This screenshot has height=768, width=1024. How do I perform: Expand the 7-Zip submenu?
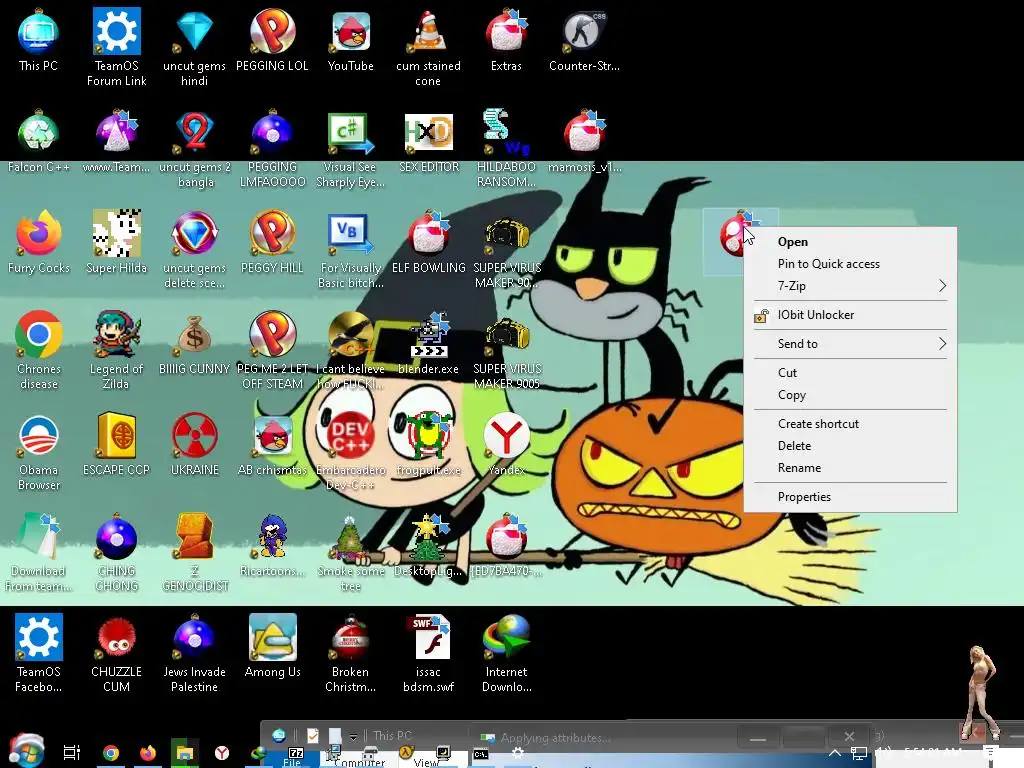[x=850, y=286]
